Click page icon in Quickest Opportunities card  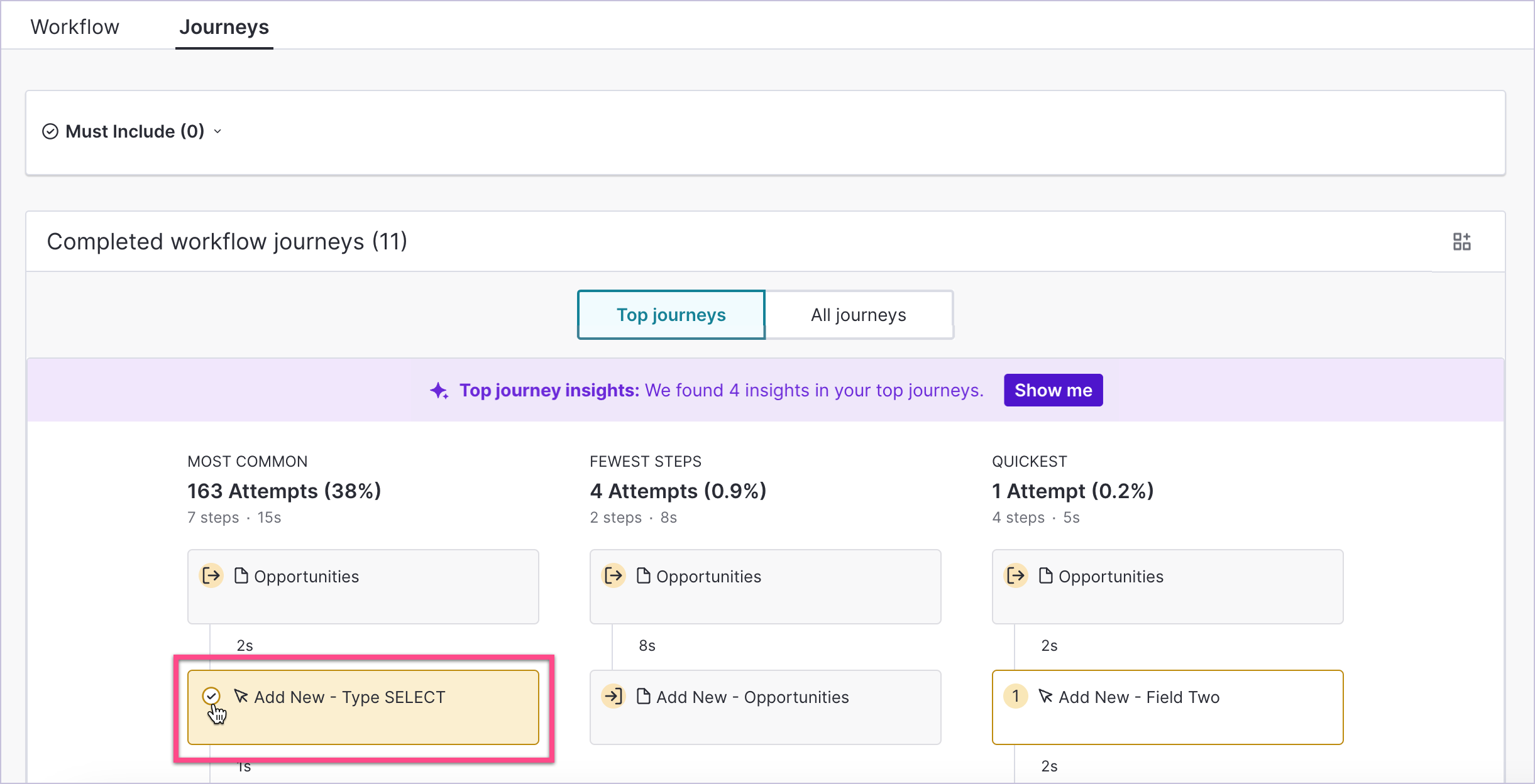point(1045,575)
